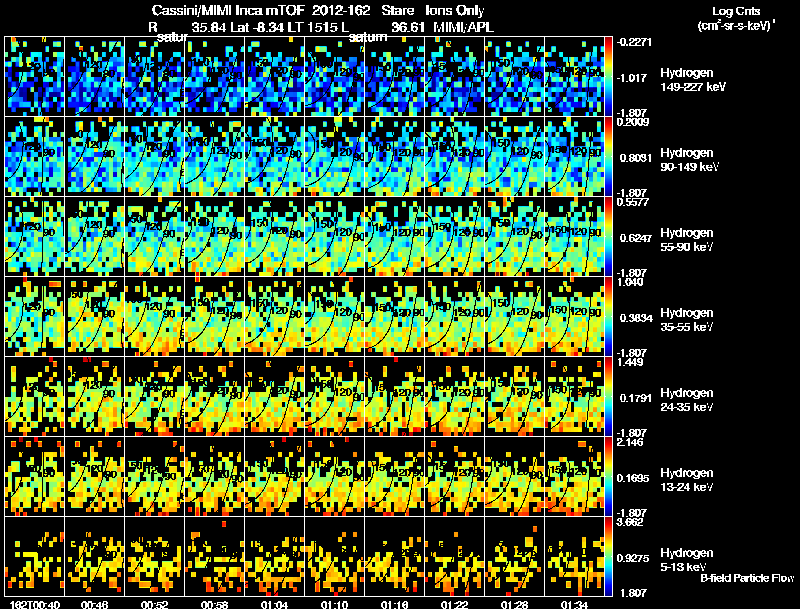The height and width of the screenshot is (609, 800).
Task: Click the 'Hydrogen 35-55 keV' row label
Action: (687, 320)
